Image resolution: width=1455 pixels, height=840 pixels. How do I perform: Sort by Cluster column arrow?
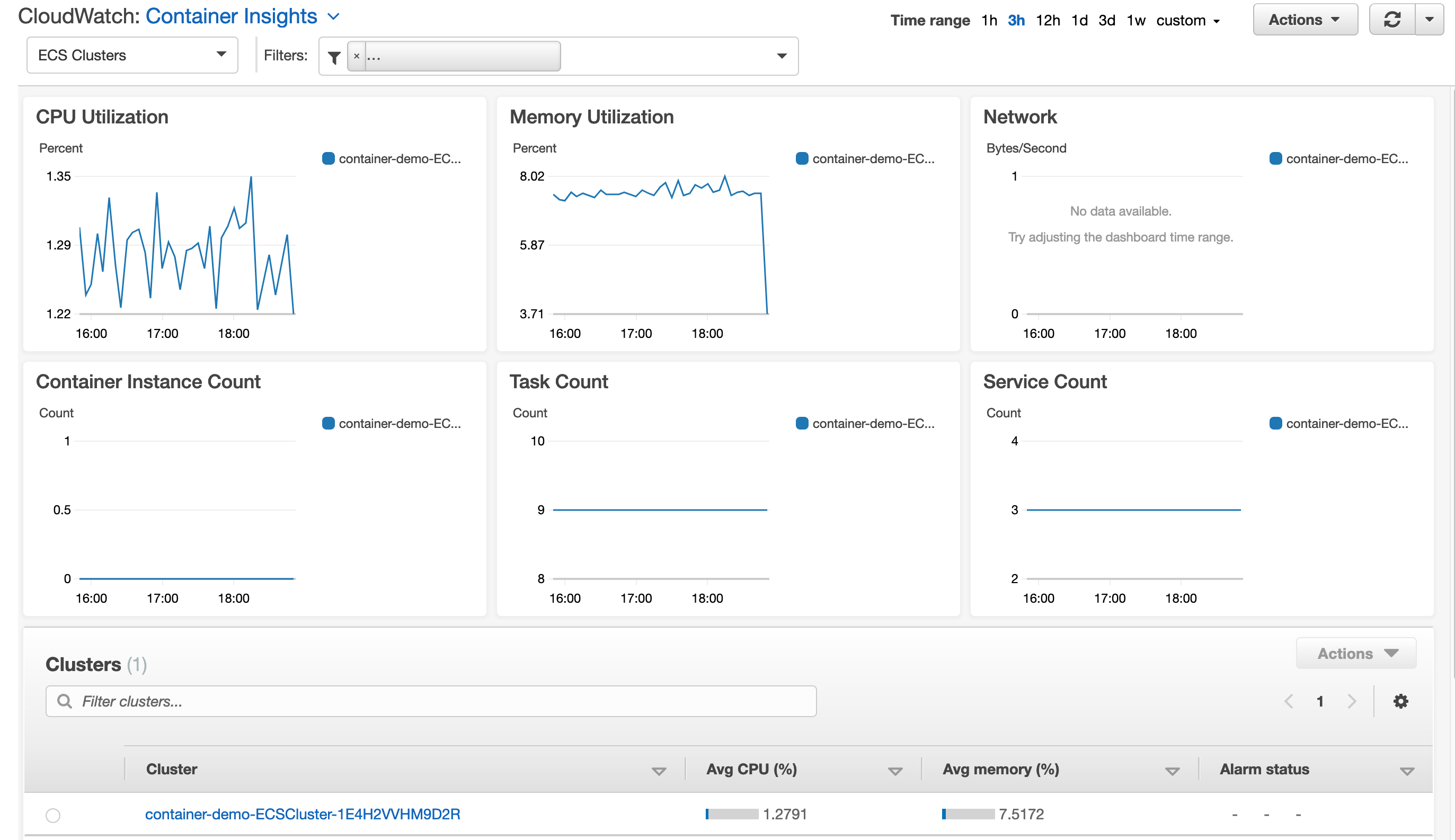tap(659, 771)
